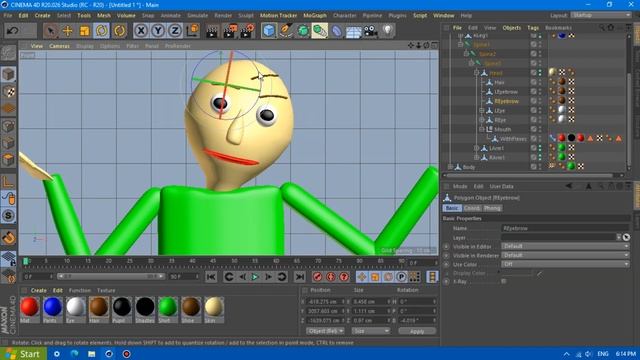Viewport: 640px width, 360px height.
Task: Click Render to Picture Viewer icon
Action: (x=230, y=31)
